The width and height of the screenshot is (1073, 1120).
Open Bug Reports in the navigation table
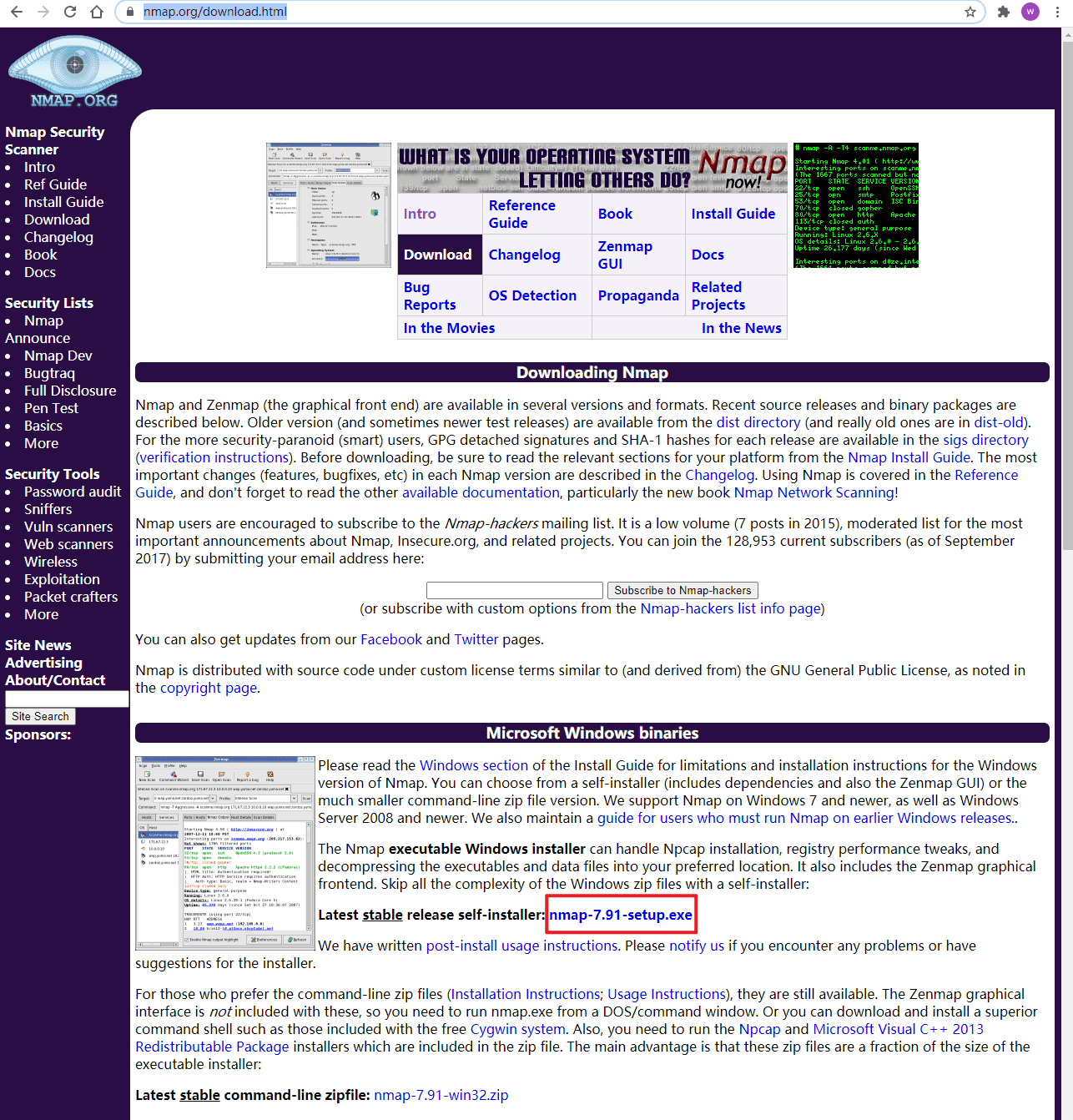(430, 295)
